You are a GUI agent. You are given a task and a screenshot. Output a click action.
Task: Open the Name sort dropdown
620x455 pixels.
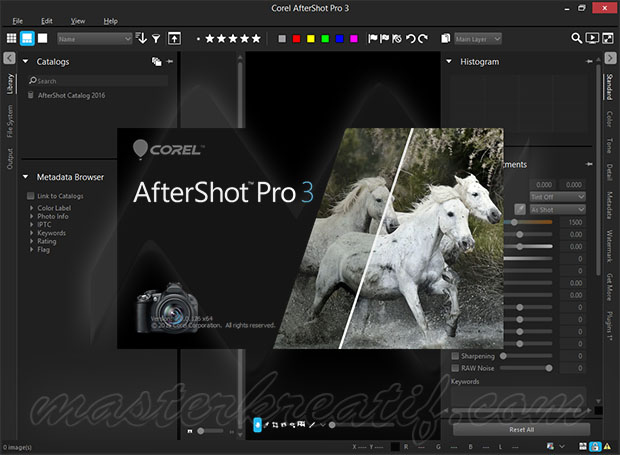tap(94, 38)
